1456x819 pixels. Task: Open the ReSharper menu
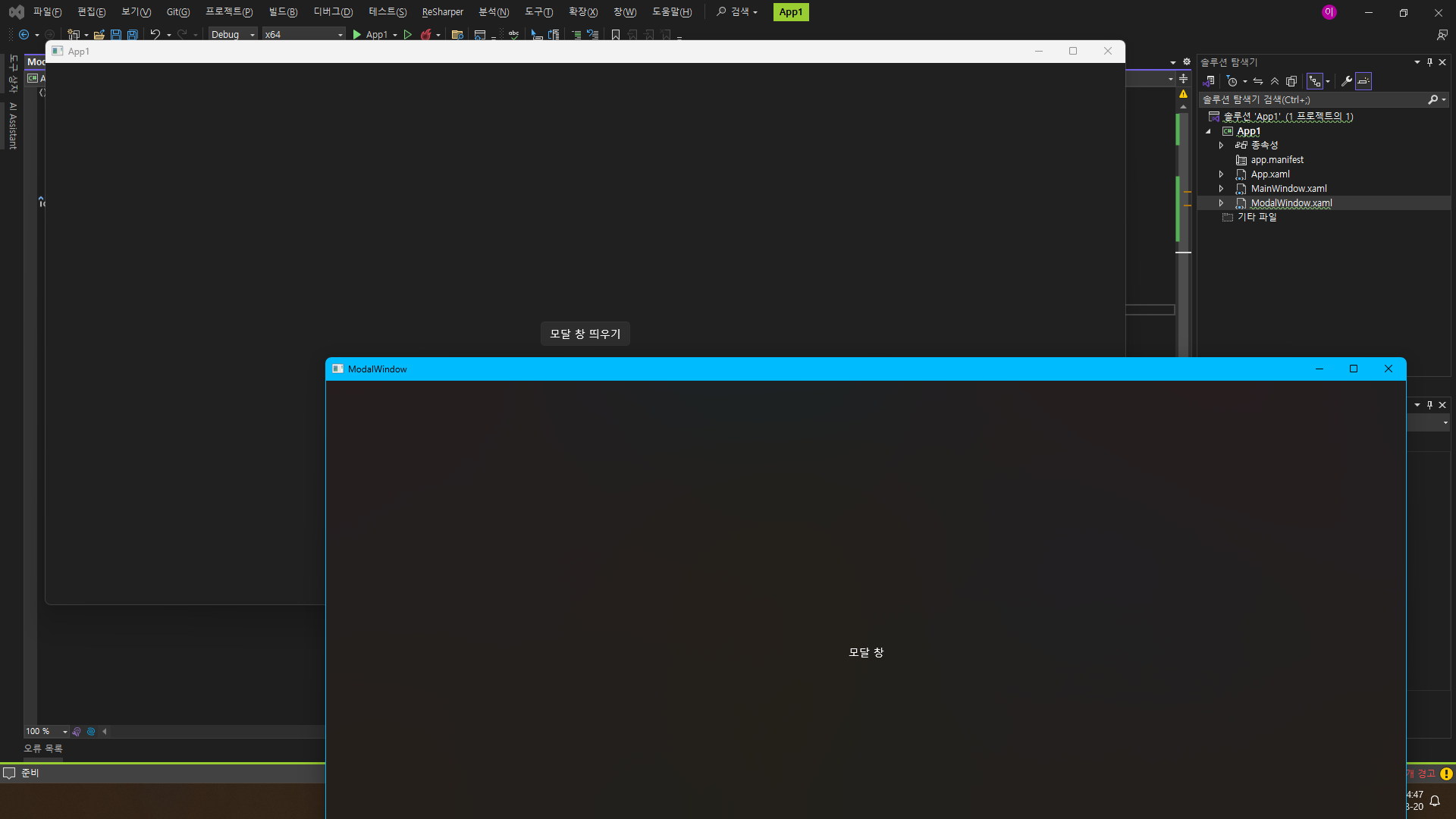(443, 12)
